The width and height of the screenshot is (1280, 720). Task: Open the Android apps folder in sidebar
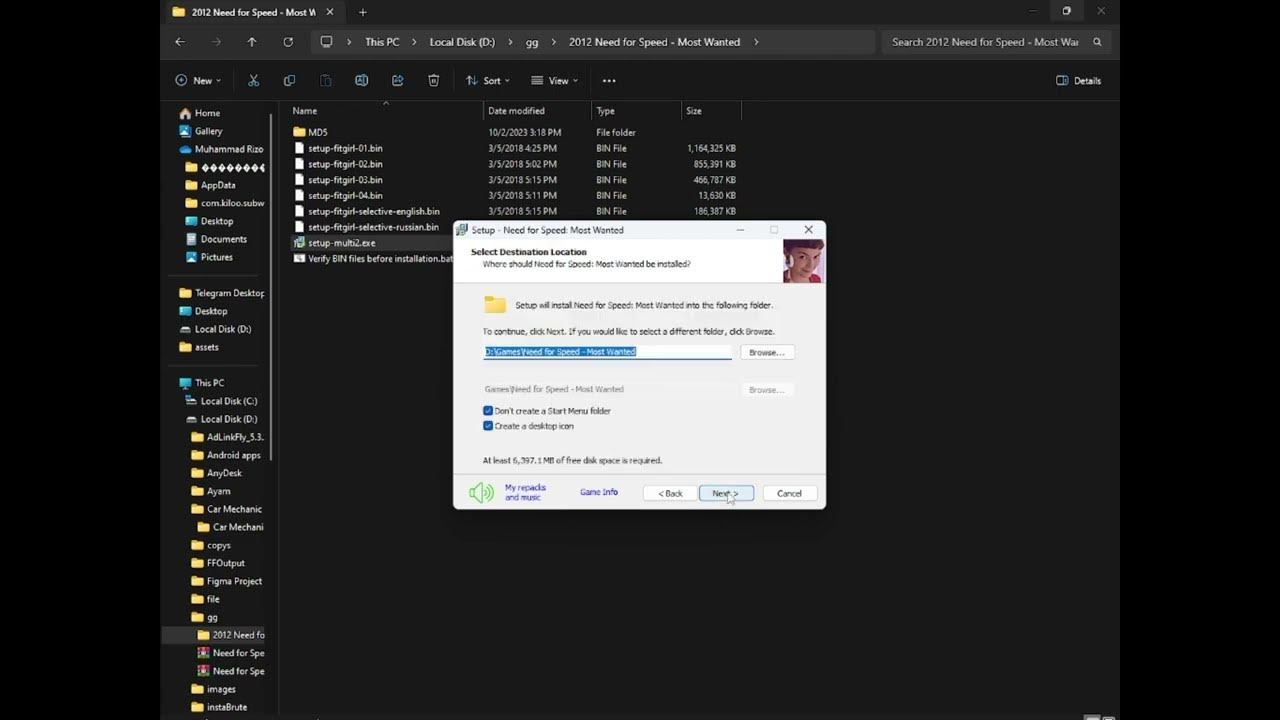[233, 455]
